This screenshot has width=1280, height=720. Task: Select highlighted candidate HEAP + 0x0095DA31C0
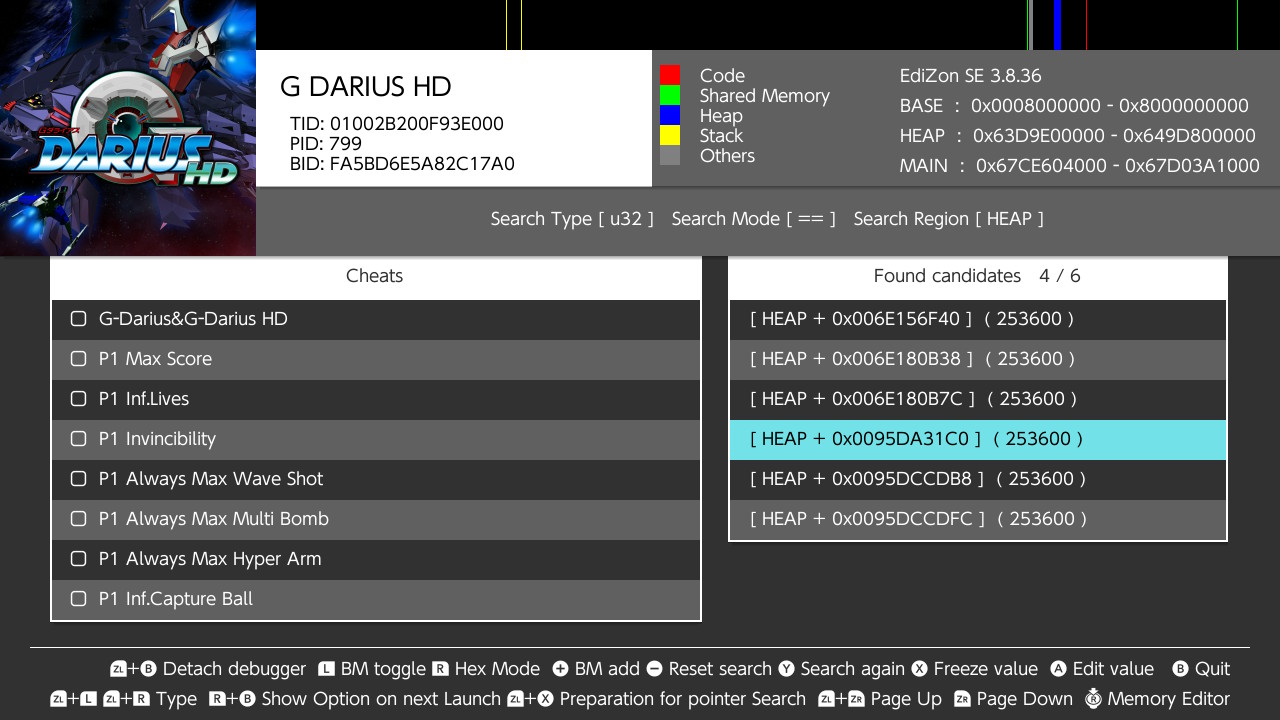click(978, 440)
